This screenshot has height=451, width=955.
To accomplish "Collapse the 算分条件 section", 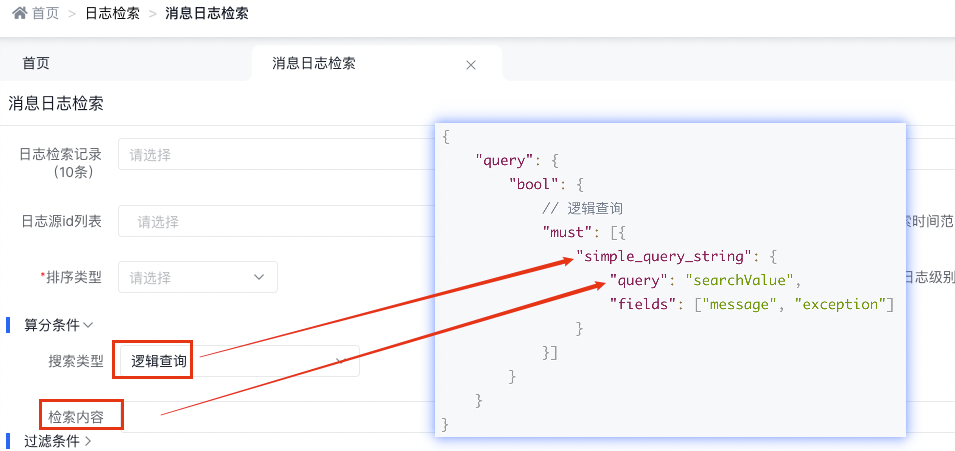I will (58, 325).
